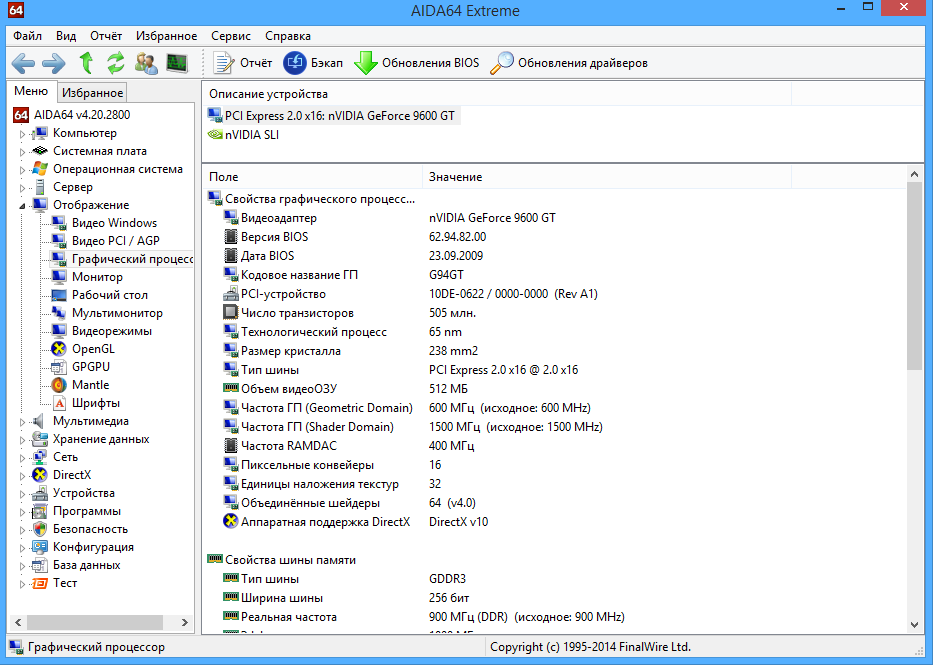Viewport: 933px width, 665px height.
Task: Click the Forward navigation arrow icon
Action: coord(54,63)
